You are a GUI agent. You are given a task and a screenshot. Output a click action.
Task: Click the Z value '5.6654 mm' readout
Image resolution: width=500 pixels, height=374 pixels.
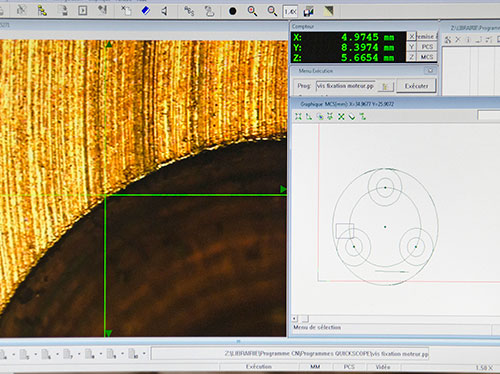pyautogui.click(x=367, y=57)
